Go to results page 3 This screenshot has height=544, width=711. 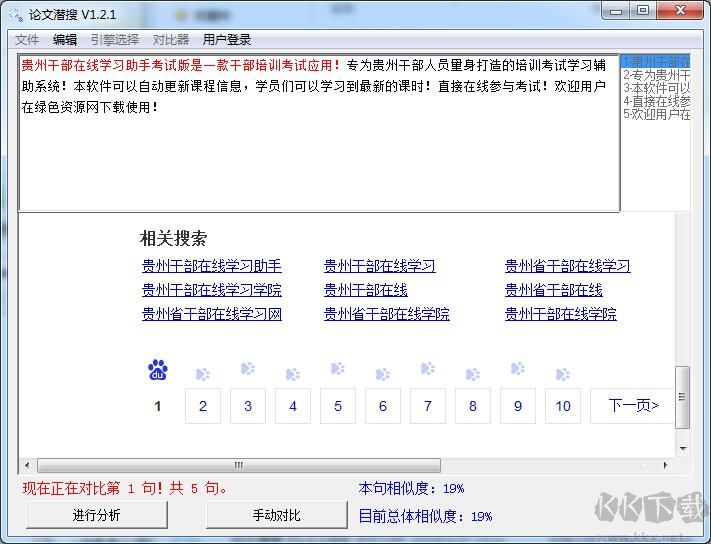click(x=248, y=406)
